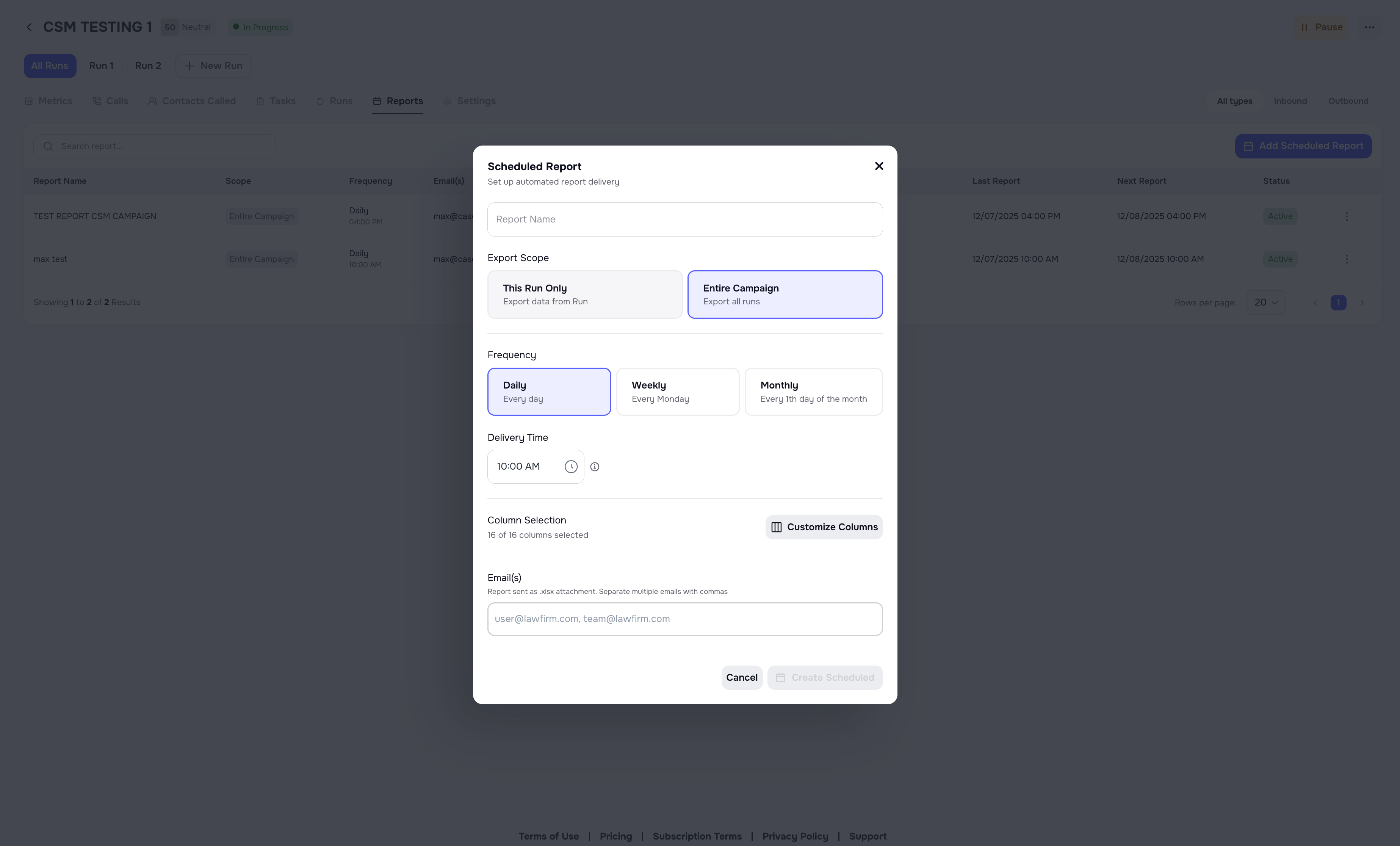Go to next page with the right pagination chevron
Screen dimensions: 1400x846
point(1362,302)
